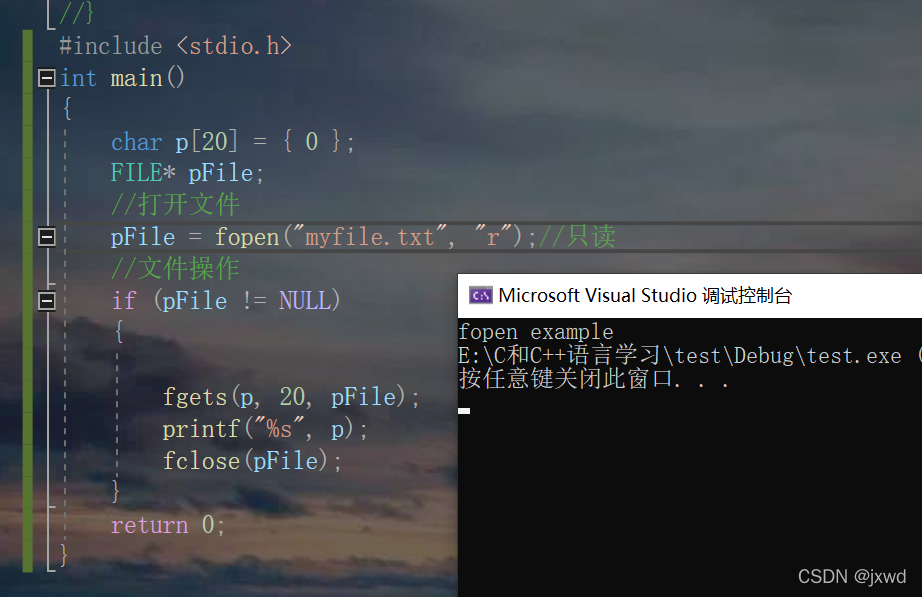
Task: Click the //打开文件 comment line
Action: pyautogui.click(x=175, y=205)
